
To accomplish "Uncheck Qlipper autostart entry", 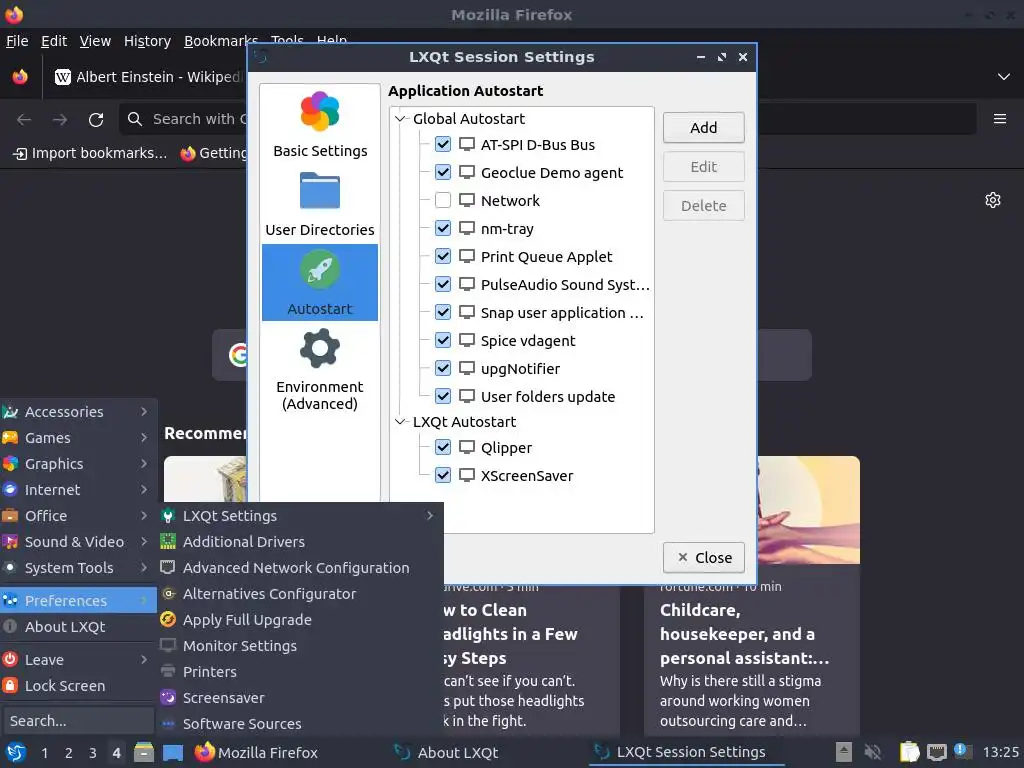I will (x=443, y=448).
